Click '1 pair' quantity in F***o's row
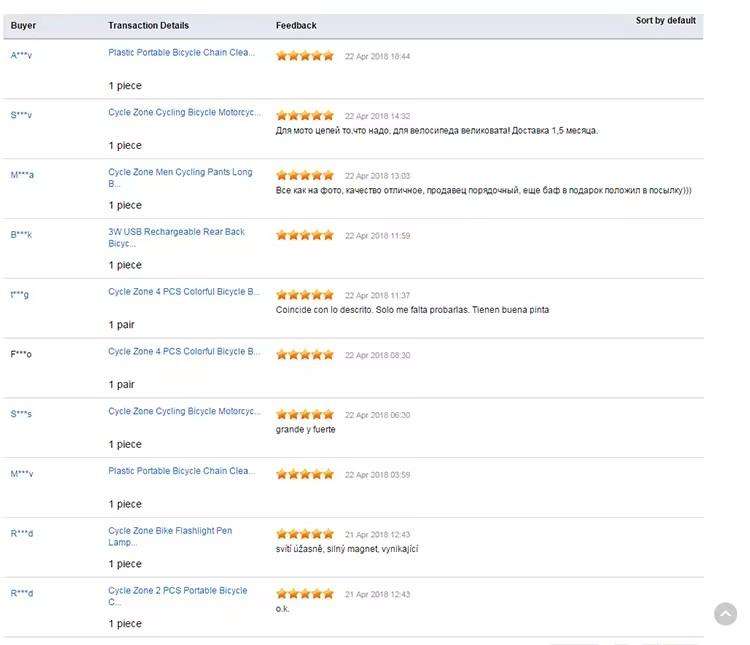750x645 pixels. 121,385
